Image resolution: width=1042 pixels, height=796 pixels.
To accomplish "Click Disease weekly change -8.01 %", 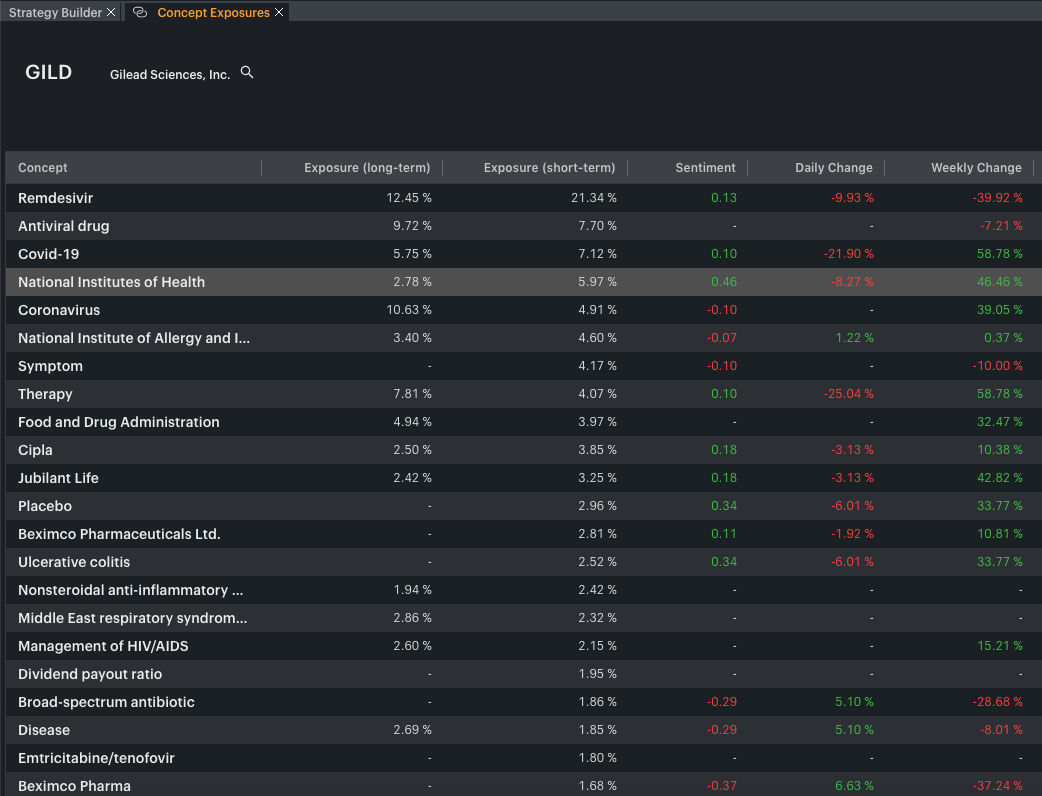I will (1001, 730).
